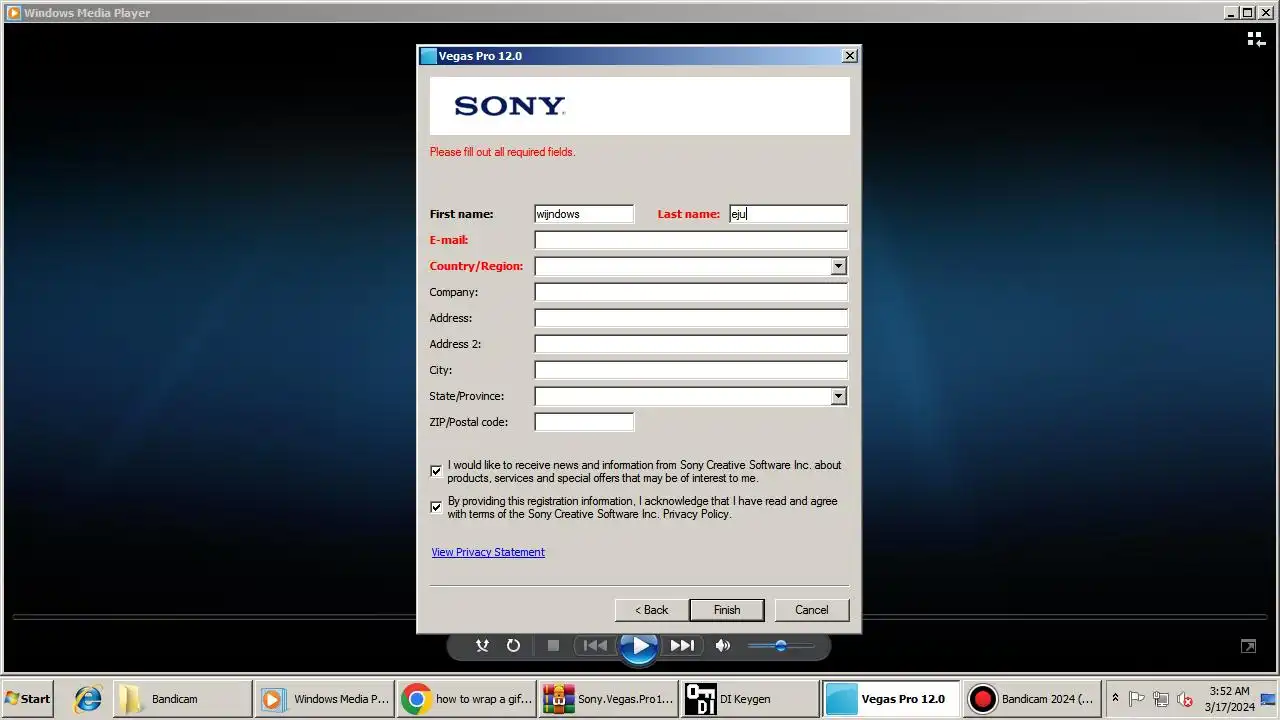1280x720 pixels.
Task: Click the ZIP/Postal code field
Action: 584,422
